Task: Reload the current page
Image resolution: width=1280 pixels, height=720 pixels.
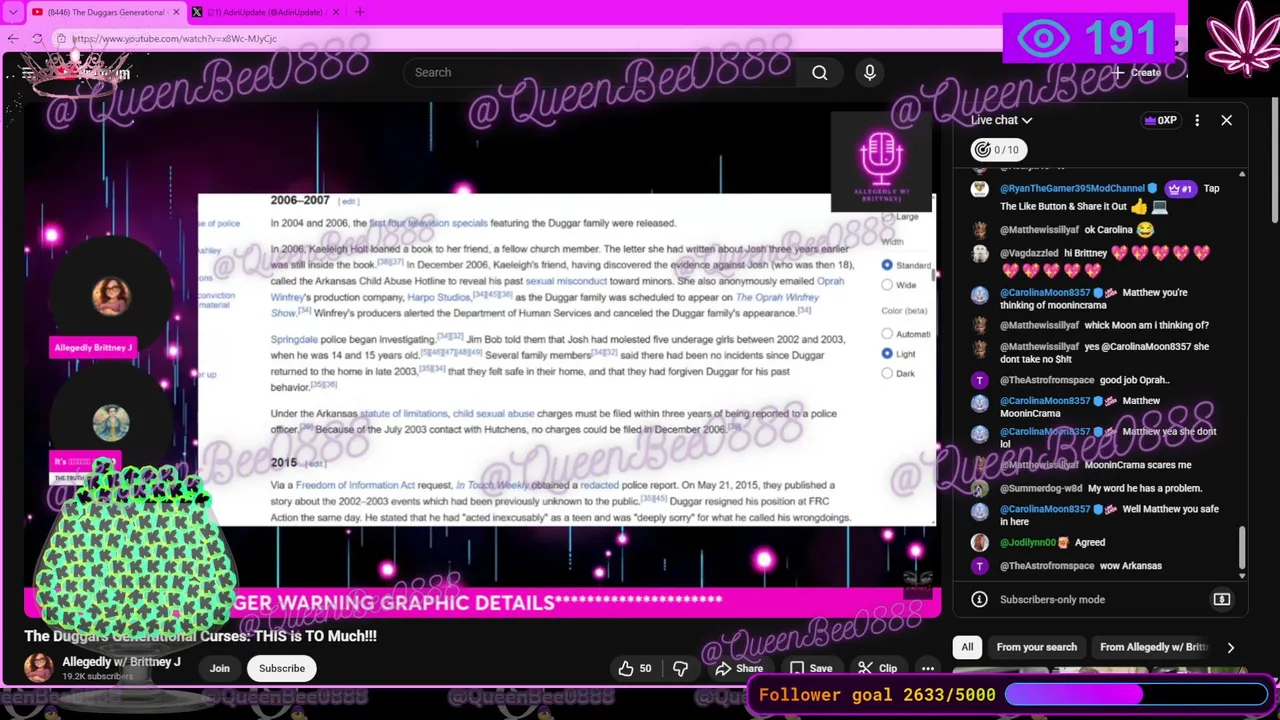Action: click(x=37, y=38)
